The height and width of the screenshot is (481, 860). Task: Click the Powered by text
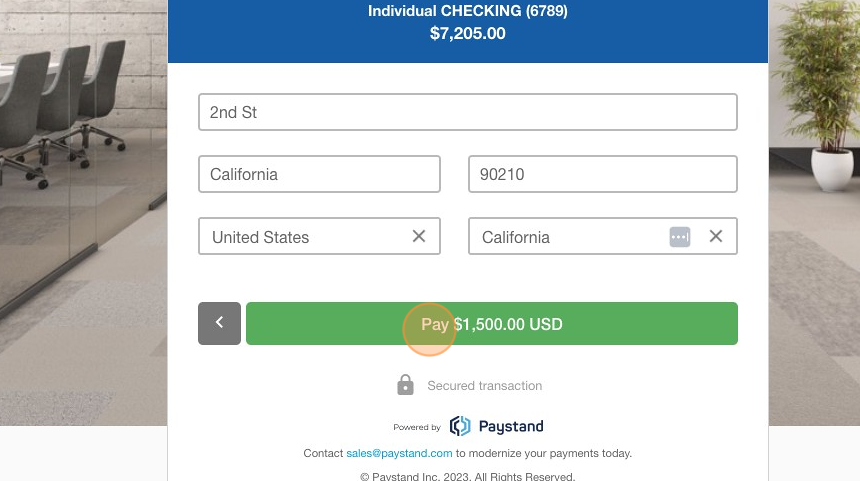pos(417,427)
